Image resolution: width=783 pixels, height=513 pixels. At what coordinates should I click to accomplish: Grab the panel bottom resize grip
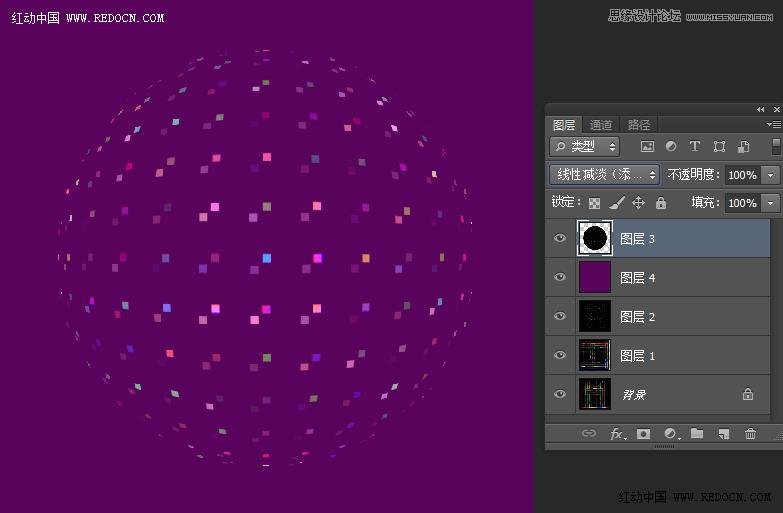coord(664,446)
